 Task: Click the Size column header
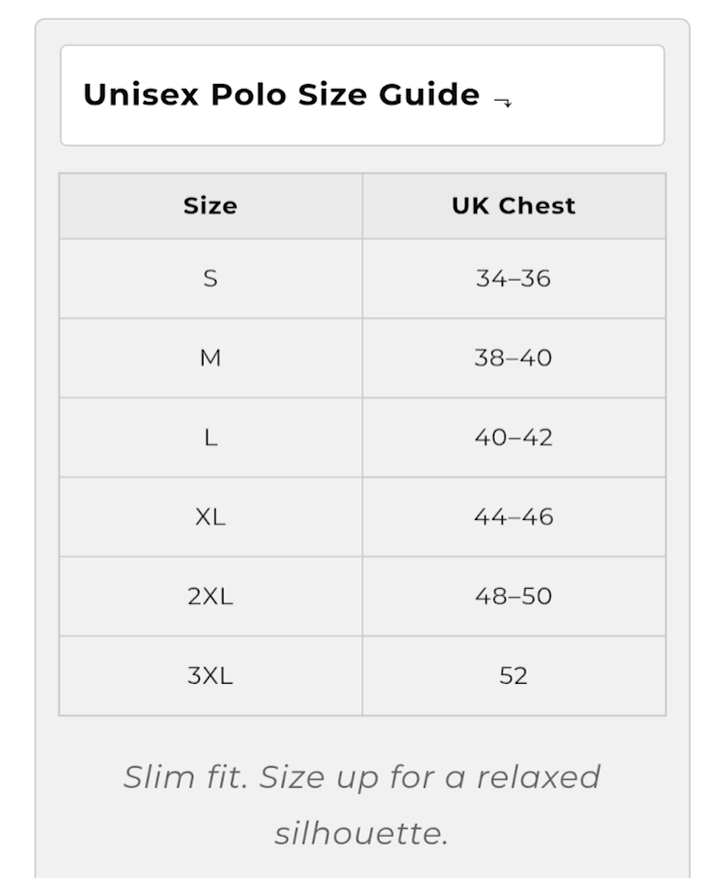[x=210, y=206]
